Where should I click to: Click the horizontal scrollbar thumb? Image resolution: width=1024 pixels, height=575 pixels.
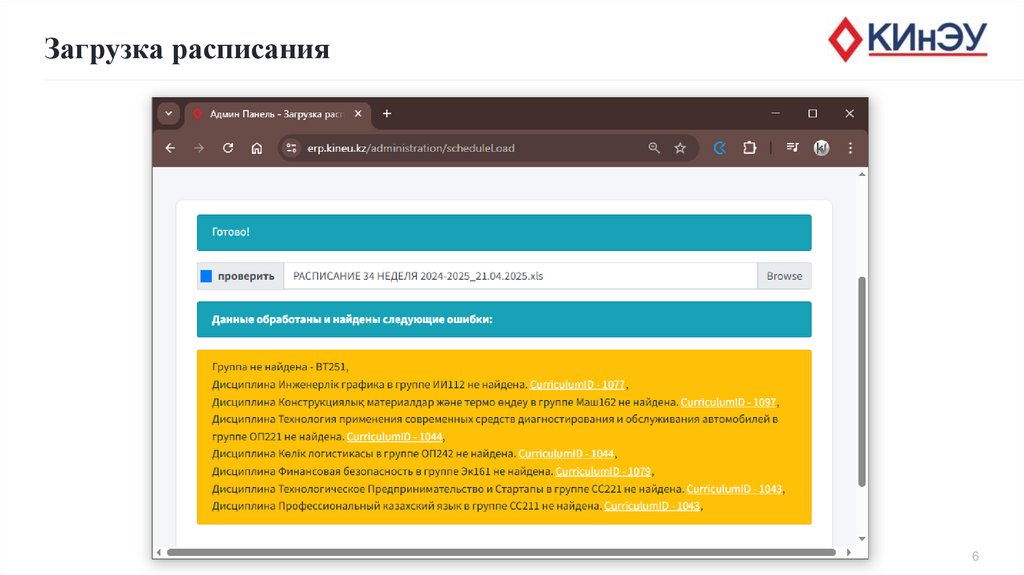[x=501, y=552]
